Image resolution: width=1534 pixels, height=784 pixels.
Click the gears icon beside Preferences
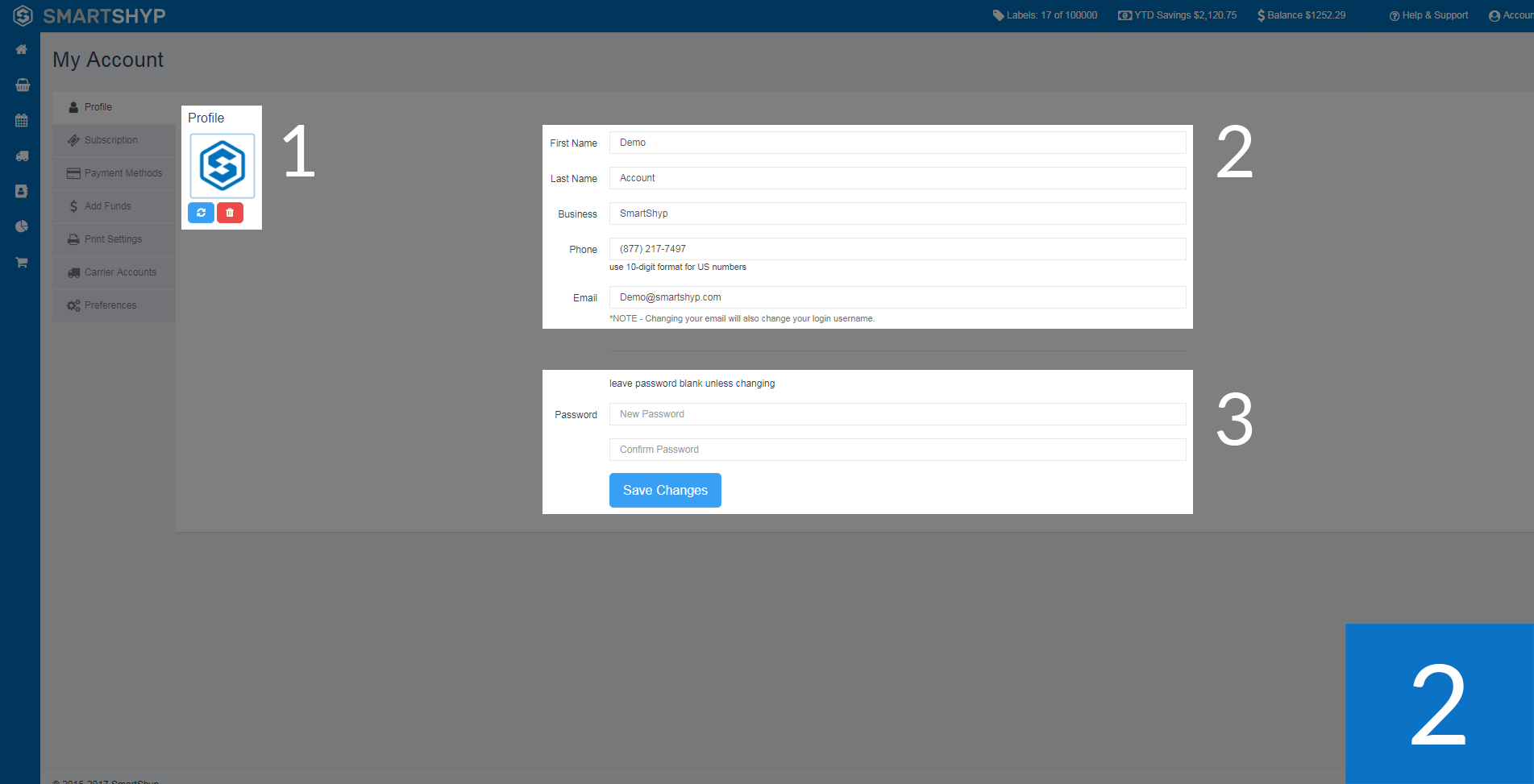(x=73, y=305)
